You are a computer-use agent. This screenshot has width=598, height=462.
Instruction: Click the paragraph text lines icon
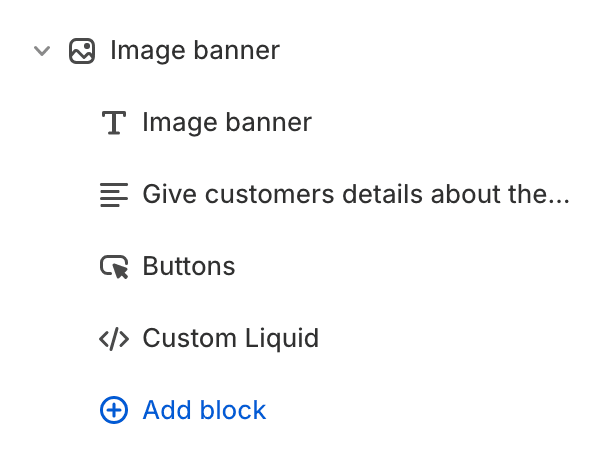click(x=114, y=195)
